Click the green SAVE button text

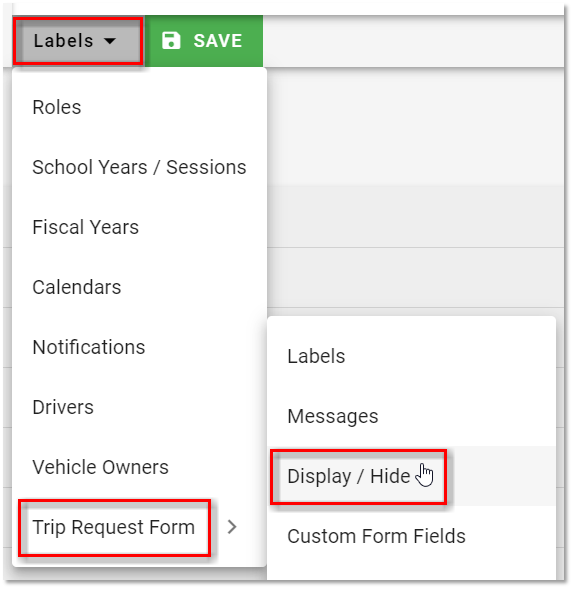(x=218, y=41)
